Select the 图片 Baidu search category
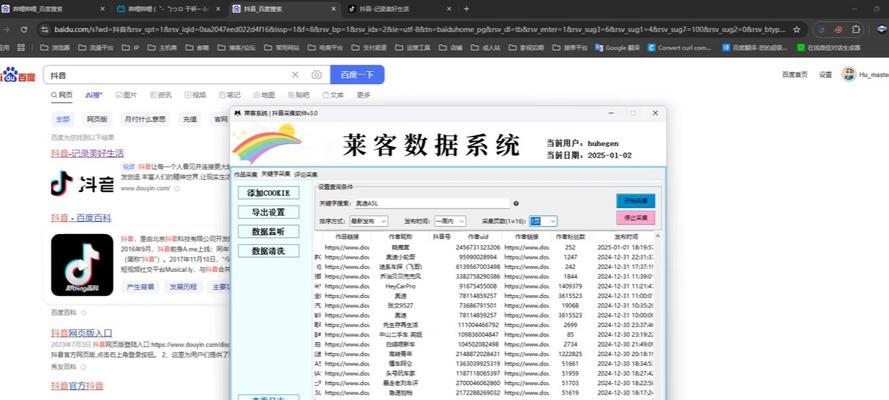 [x=126, y=95]
